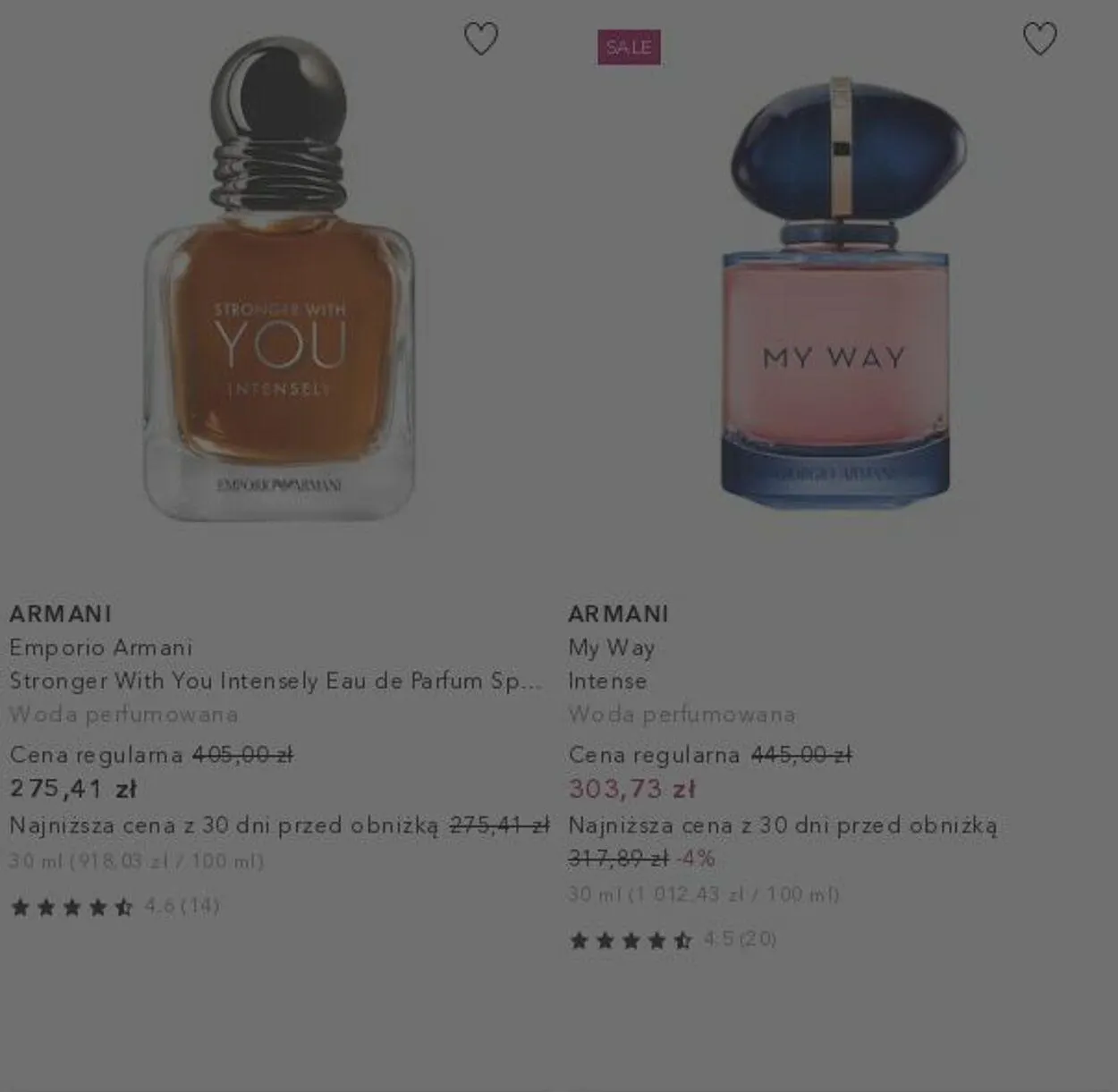Screen dimensions: 1118x1092
Task: Open Emporio Armani product line link
Action: [101, 648]
